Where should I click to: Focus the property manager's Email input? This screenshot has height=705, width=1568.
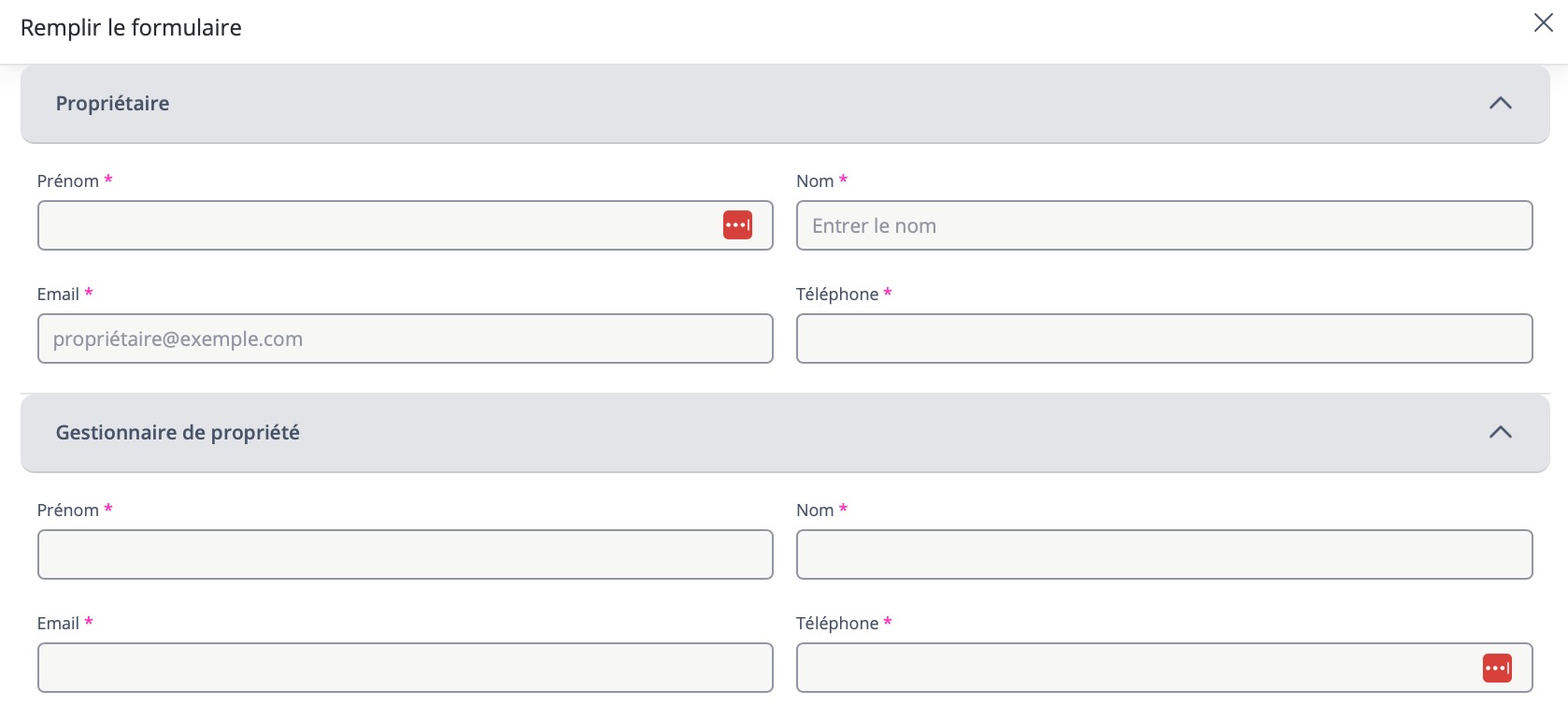click(x=405, y=668)
